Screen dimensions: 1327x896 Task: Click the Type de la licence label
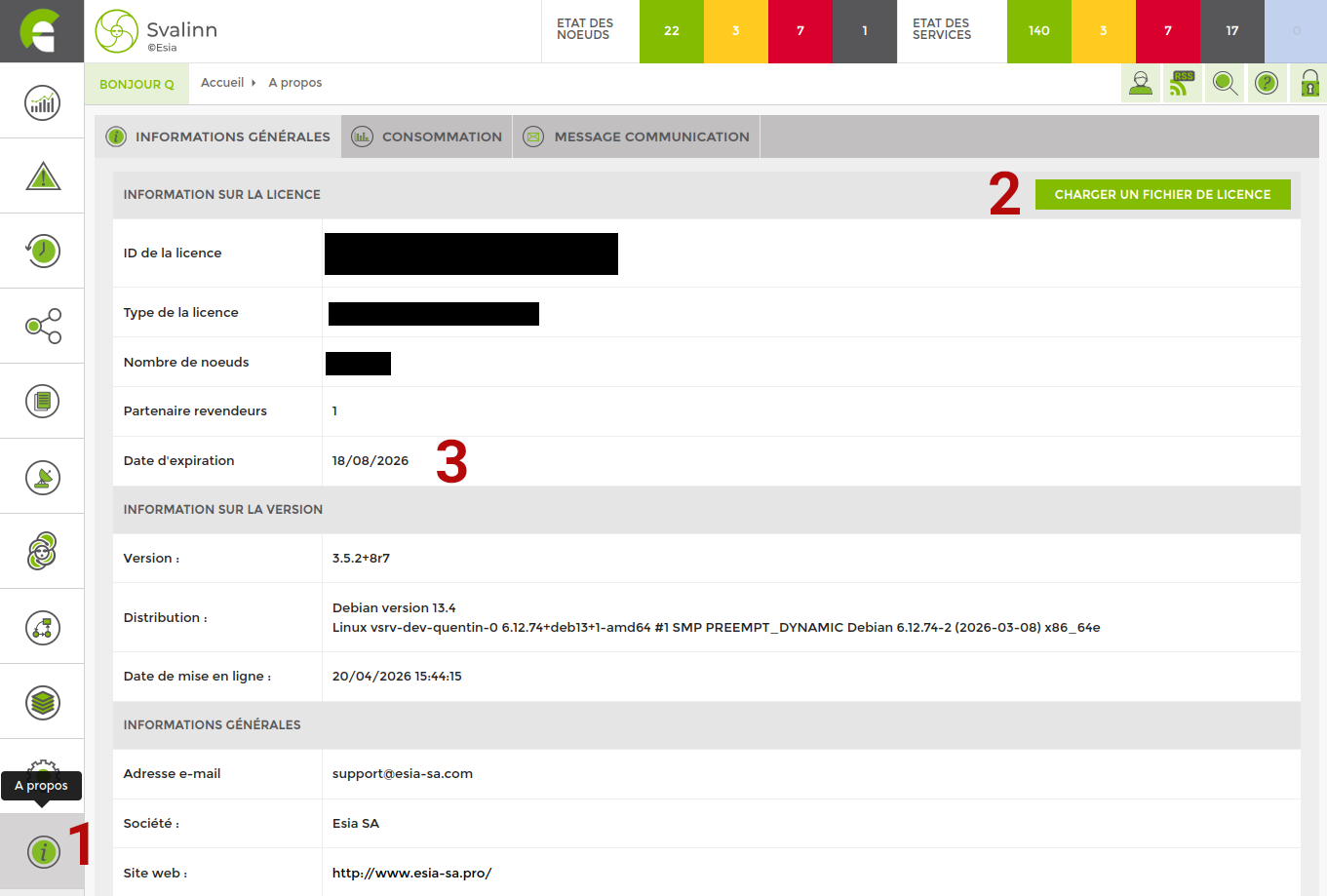pyautogui.click(x=180, y=312)
